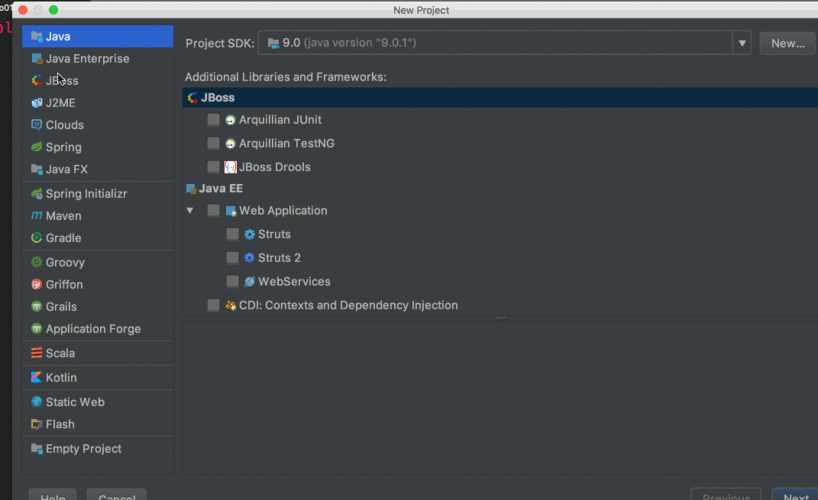This screenshot has width=818, height=500.
Task: Click the Cancel button
Action: pos(117,495)
